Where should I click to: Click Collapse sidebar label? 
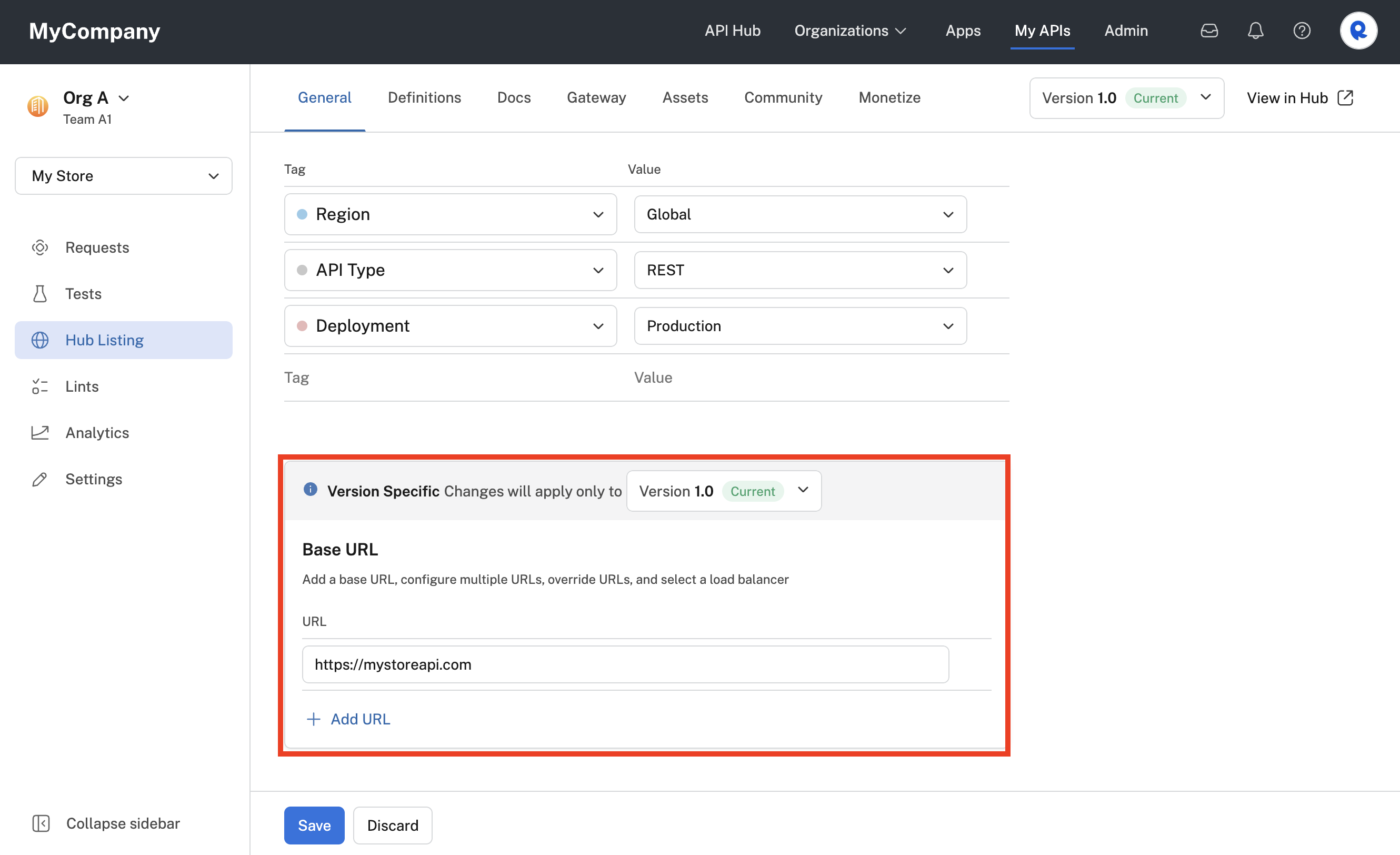[x=123, y=823]
